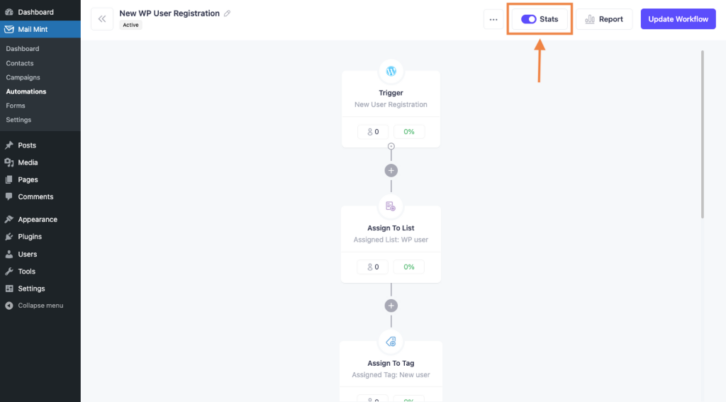The height and width of the screenshot is (402, 726).
Task: Click the WordPress Trigger icon
Action: [x=391, y=71]
